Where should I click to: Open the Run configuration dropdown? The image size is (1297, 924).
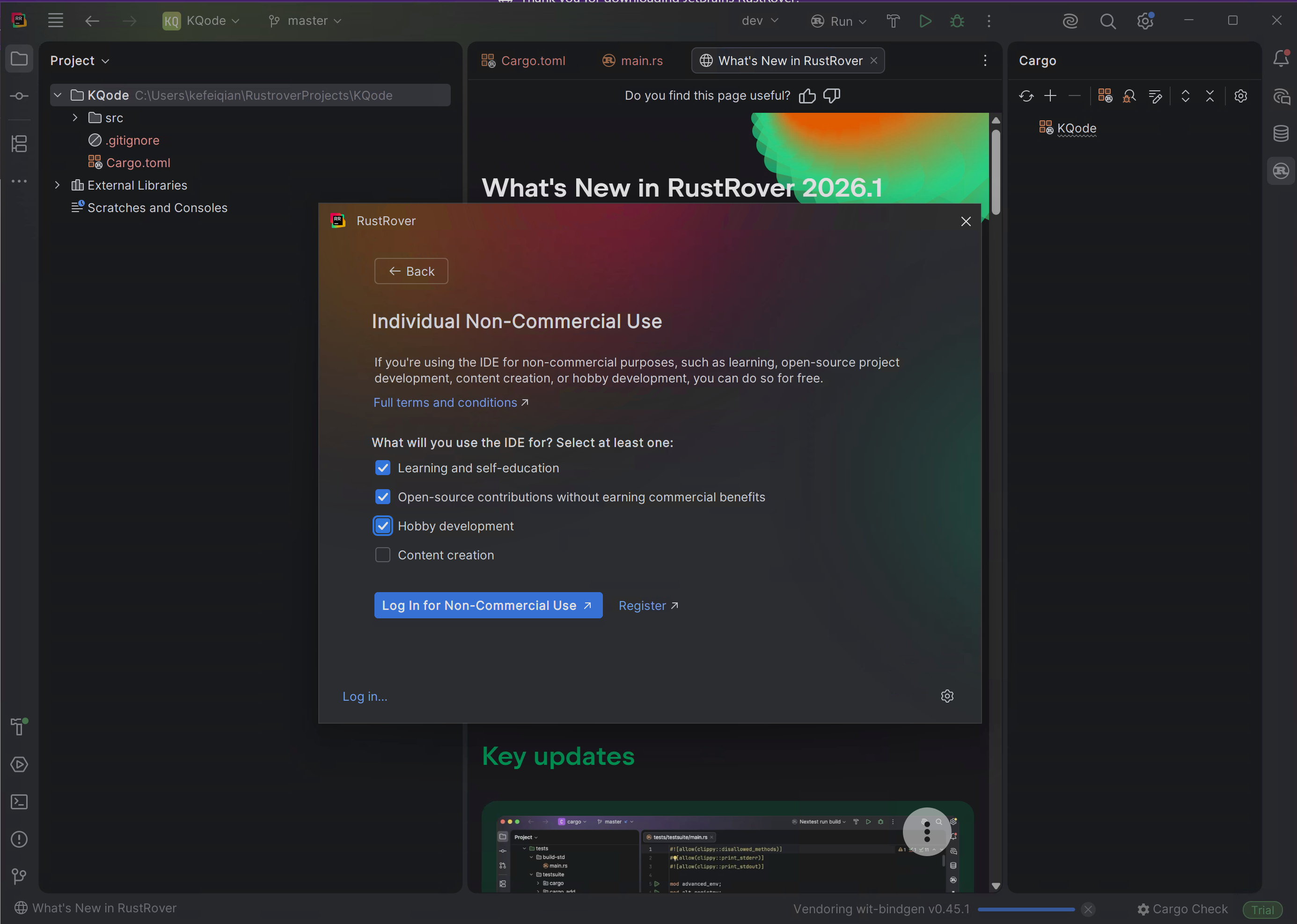point(838,21)
